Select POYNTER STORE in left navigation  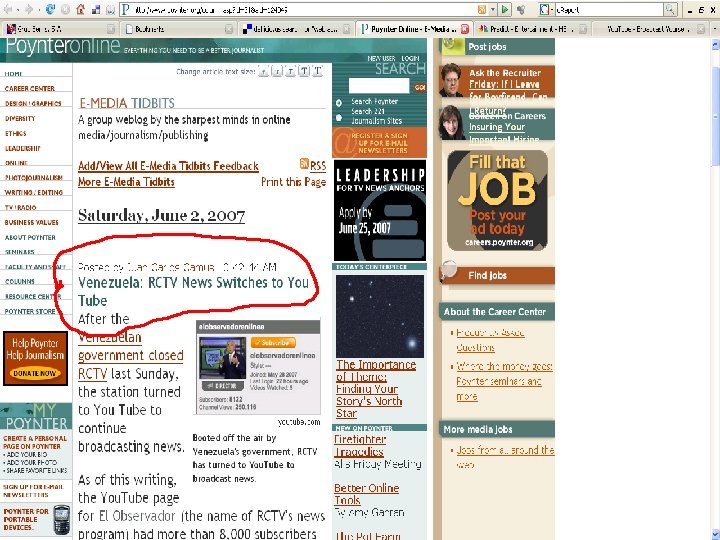tap(30, 311)
